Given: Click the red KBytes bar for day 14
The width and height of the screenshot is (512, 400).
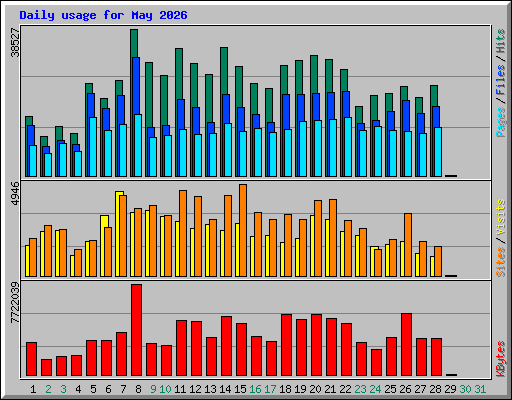Looking at the screenshot, I should (x=226, y=346).
